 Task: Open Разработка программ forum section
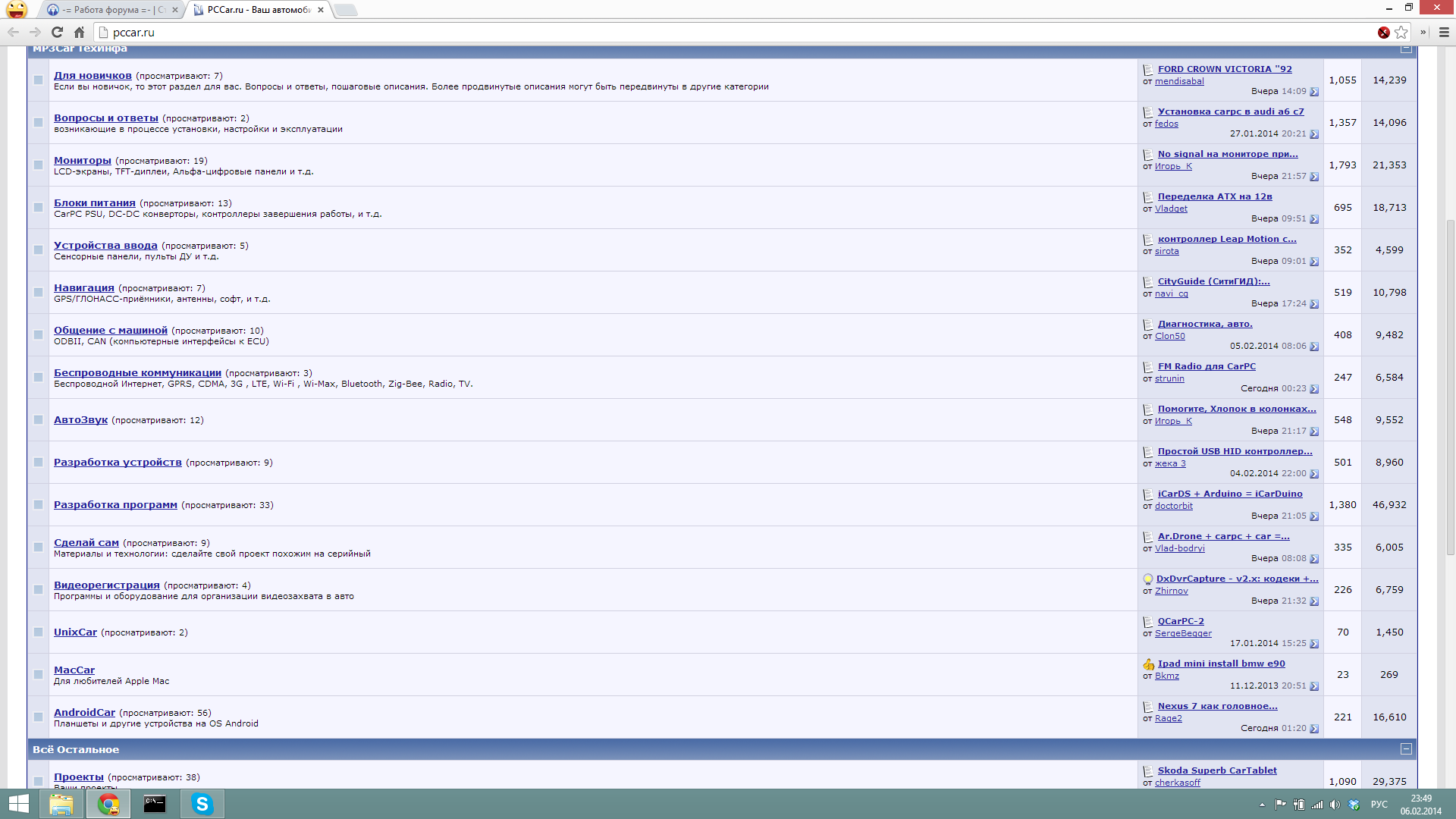pos(115,505)
